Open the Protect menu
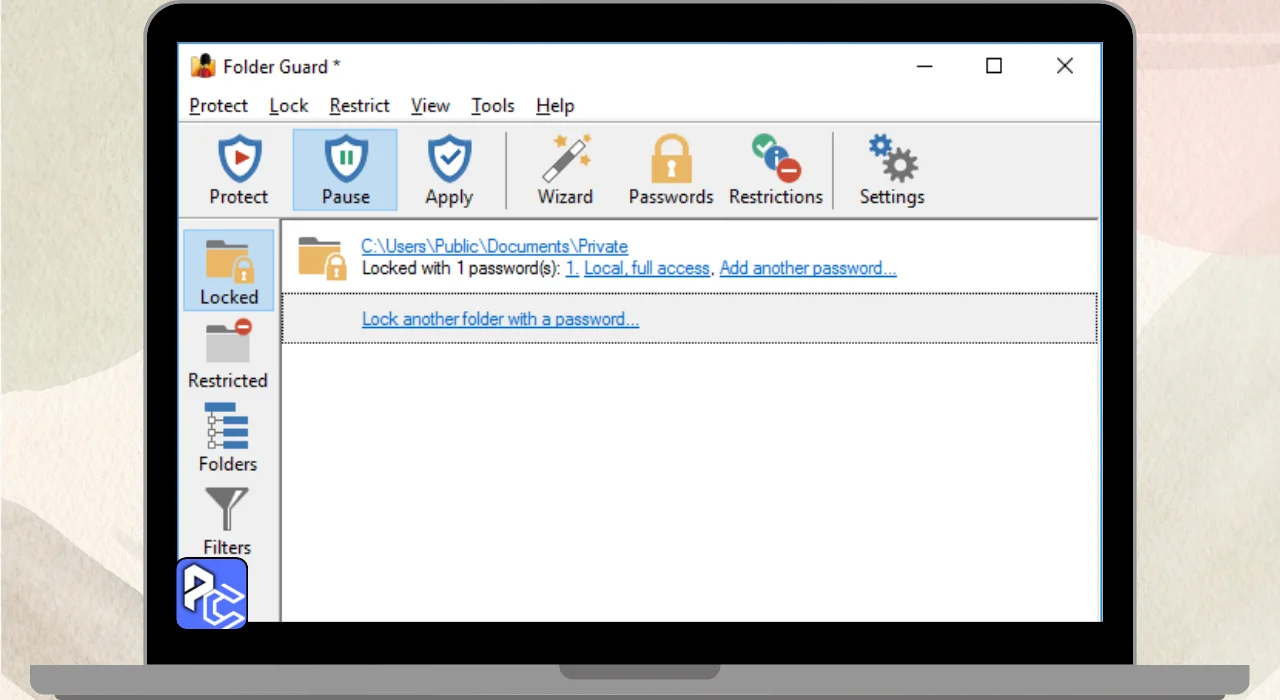This screenshot has height=700, width=1280. point(218,106)
